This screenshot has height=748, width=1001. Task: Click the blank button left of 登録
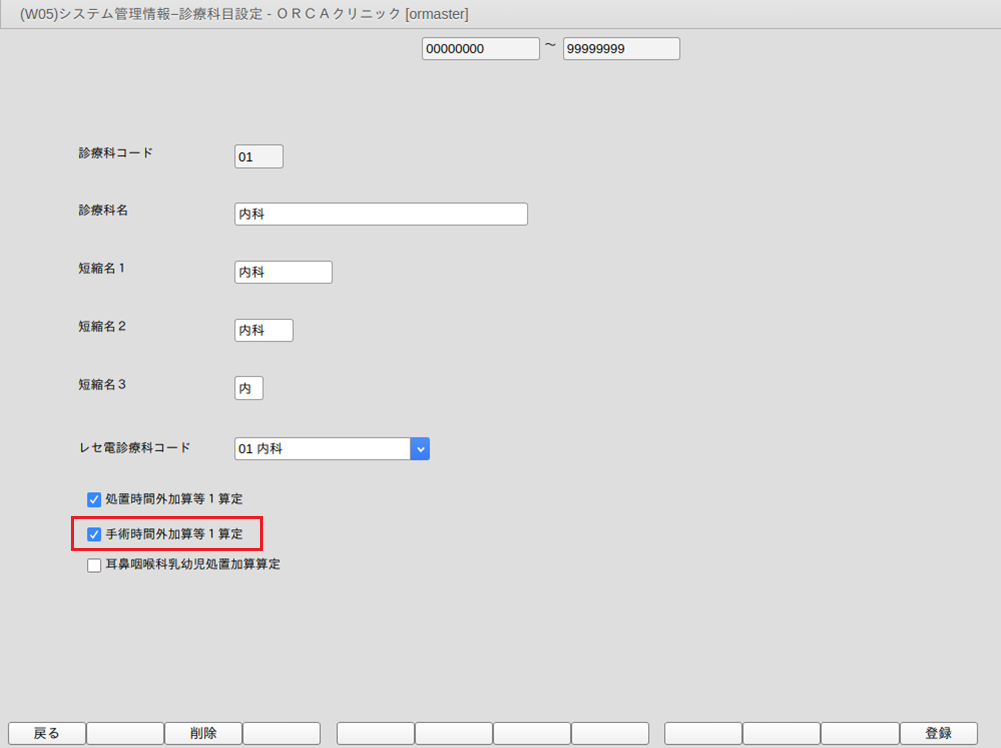click(860, 733)
